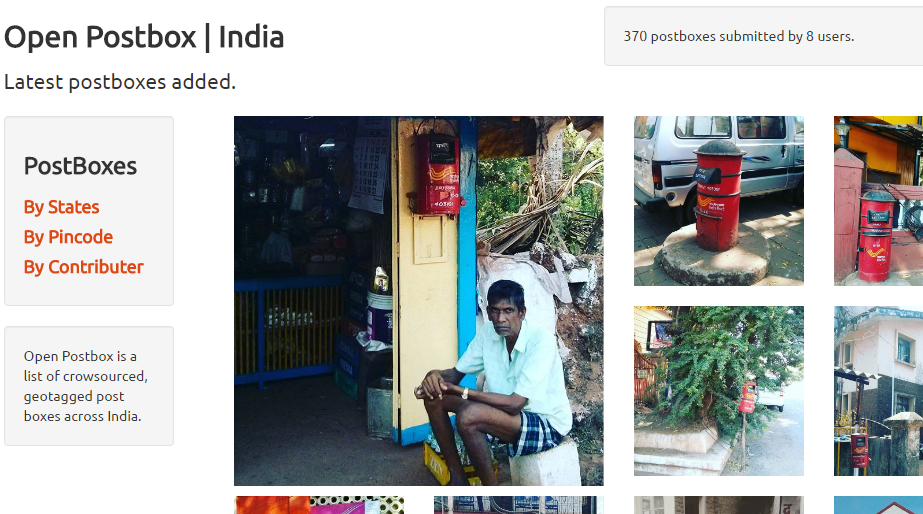Open the large featured shop photo
Screen dimensions: 923x514
coord(419,301)
